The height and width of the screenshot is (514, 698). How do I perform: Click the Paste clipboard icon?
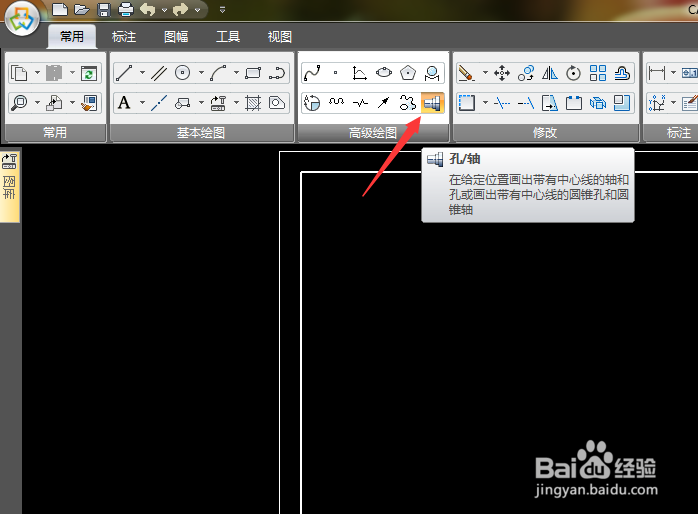click(54, 73)
